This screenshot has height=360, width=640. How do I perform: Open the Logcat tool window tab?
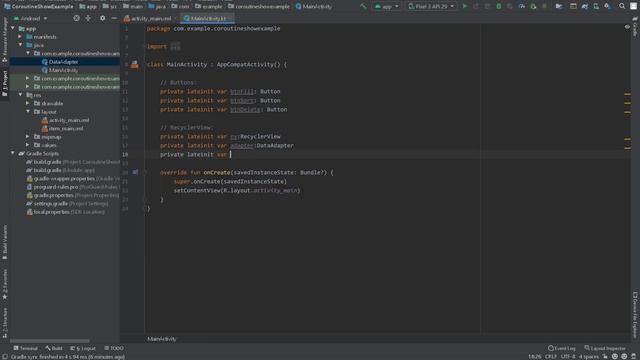83,348
